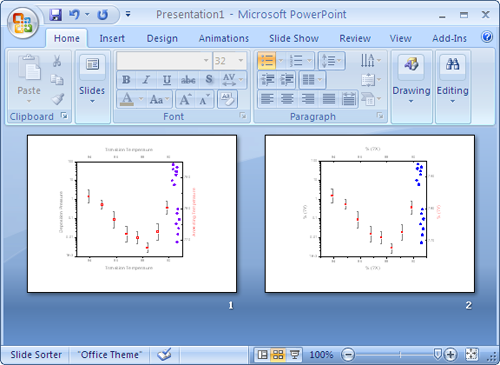Apply the font color

[x=127, y=99]
